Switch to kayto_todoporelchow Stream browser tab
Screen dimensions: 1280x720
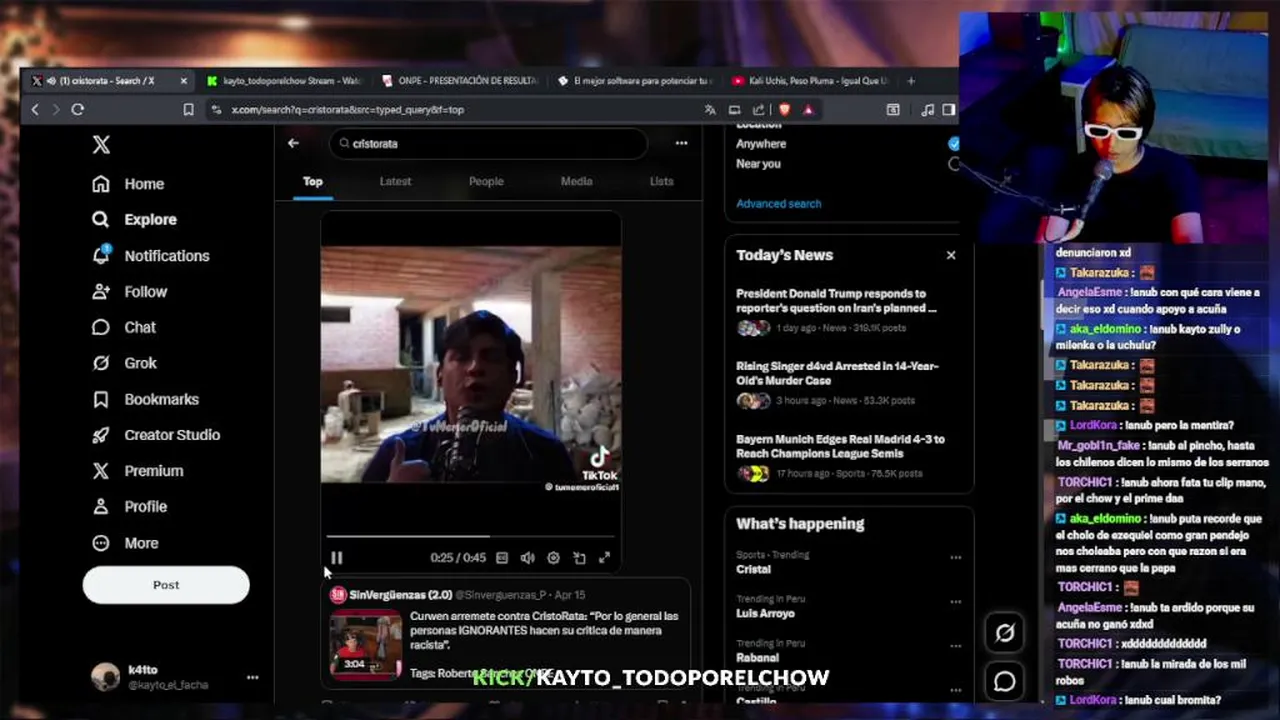[x=285, y=80]
